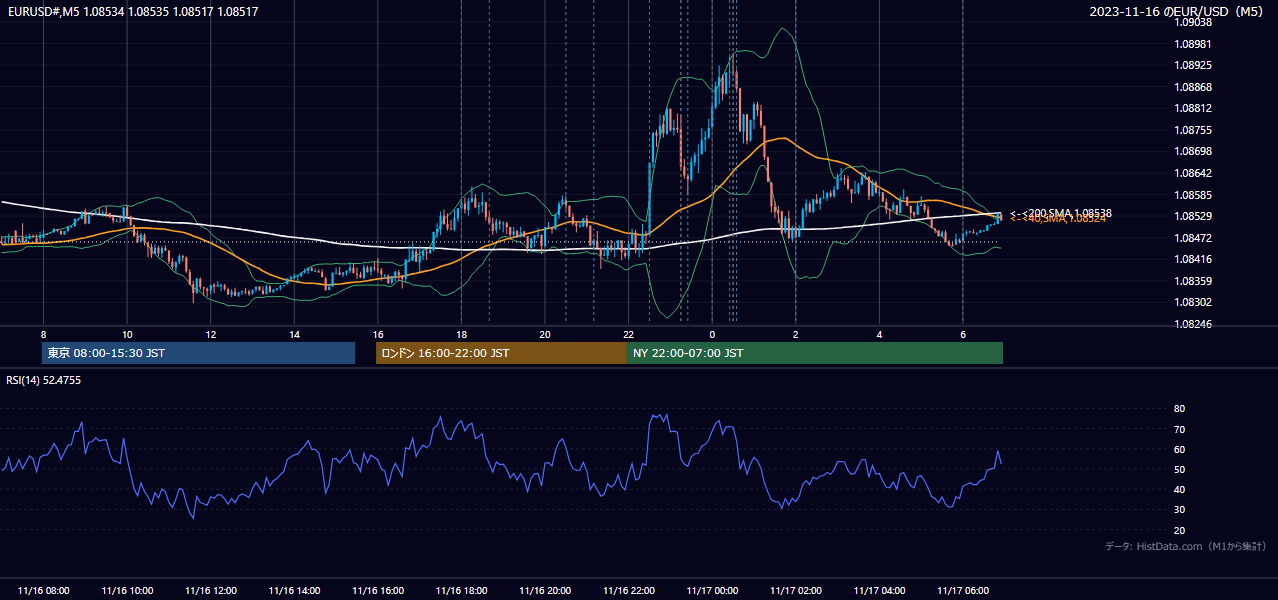Screen dimensions: 1278x600
Task: Select the NY 22:00-07:00 JST session bar
Action: pyautogui.click(x=815, y=353)
